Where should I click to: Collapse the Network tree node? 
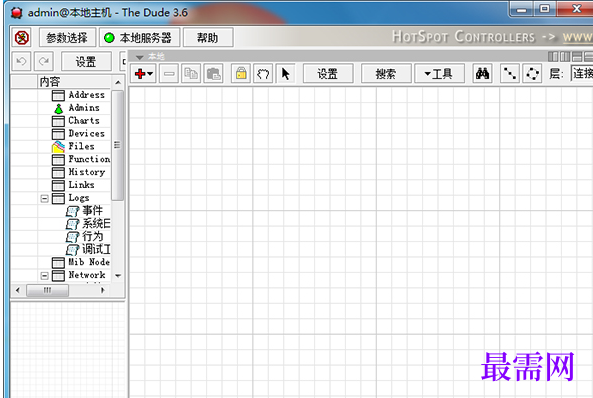[45, 275]
